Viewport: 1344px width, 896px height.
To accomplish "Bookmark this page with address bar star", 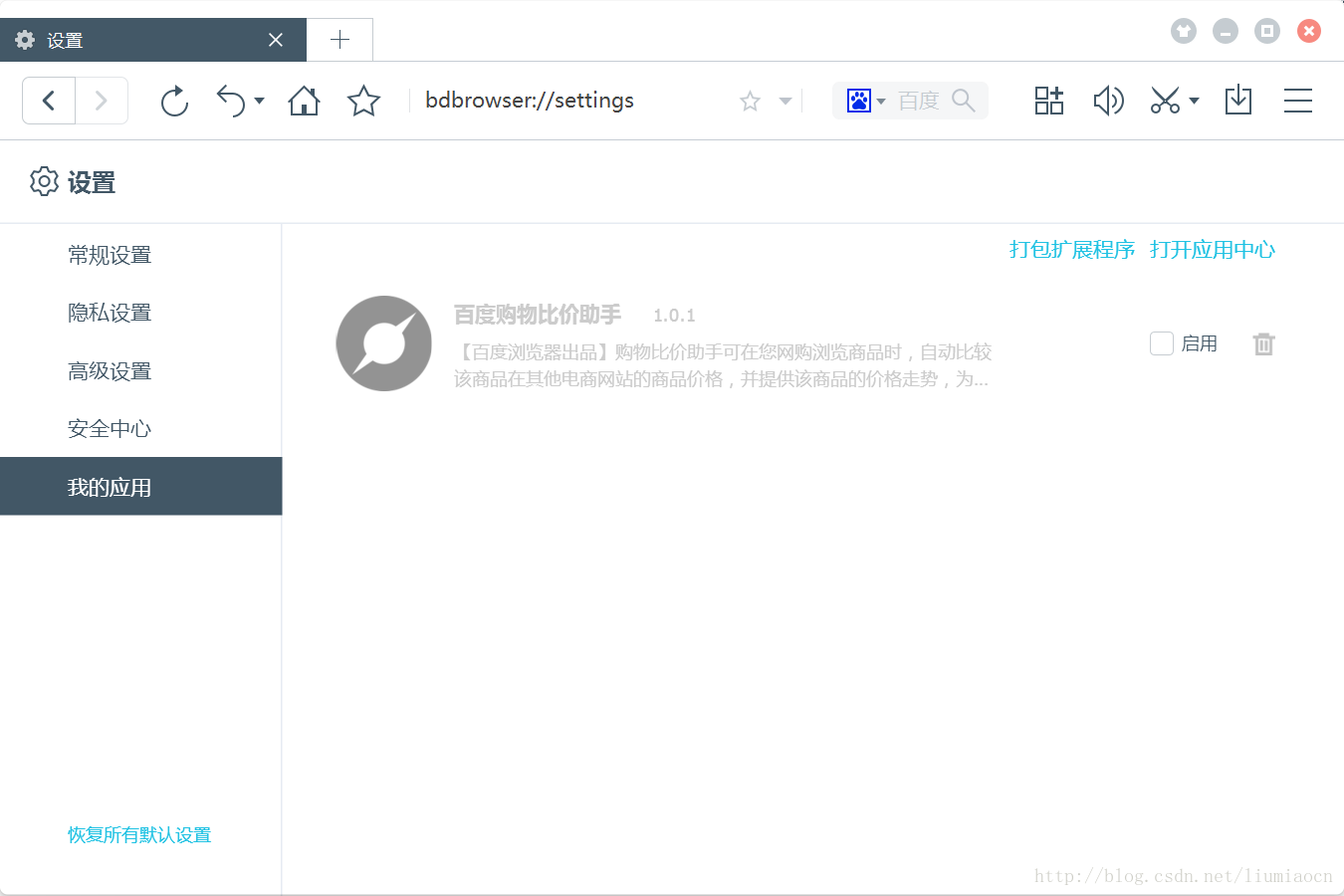I will pos(750,101).
